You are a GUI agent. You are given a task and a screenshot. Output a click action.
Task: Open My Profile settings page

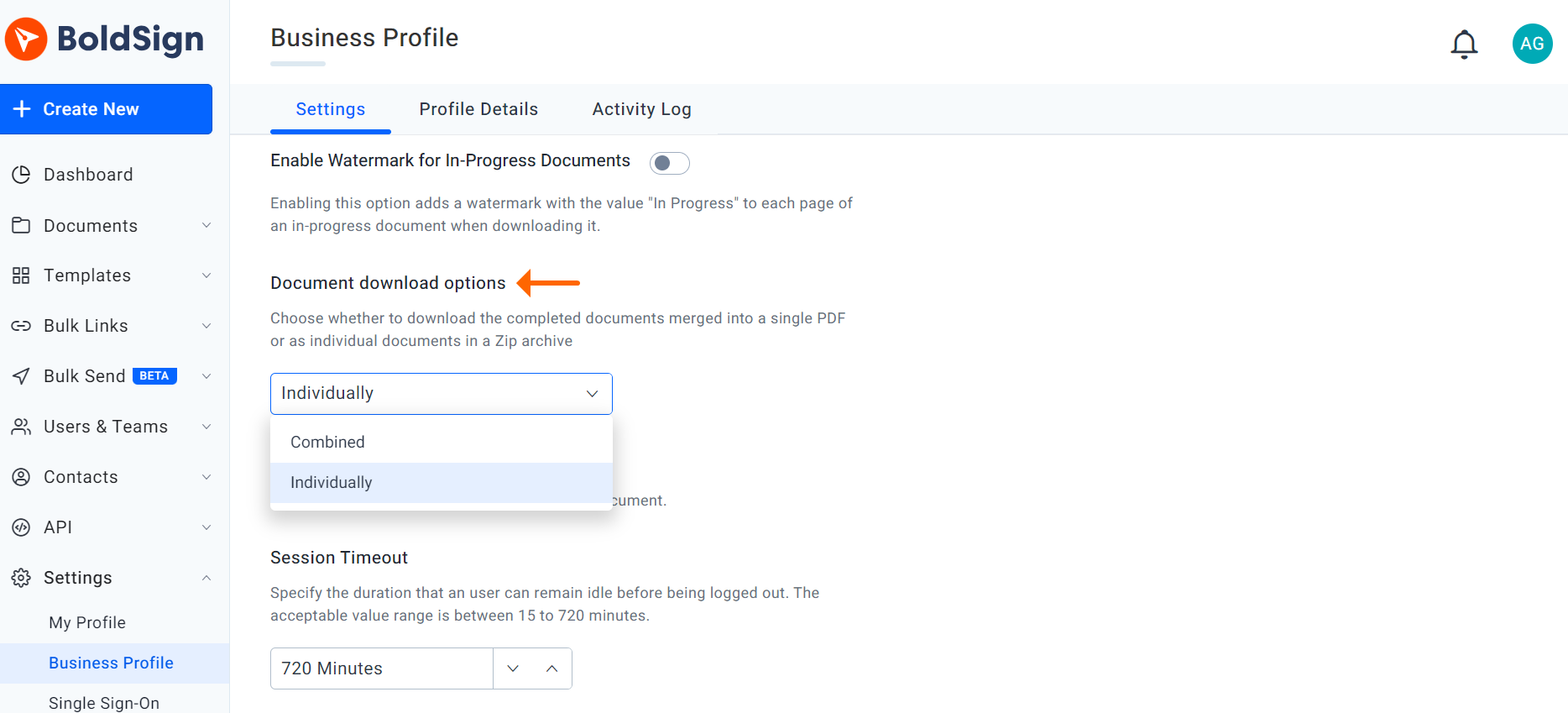87,622
